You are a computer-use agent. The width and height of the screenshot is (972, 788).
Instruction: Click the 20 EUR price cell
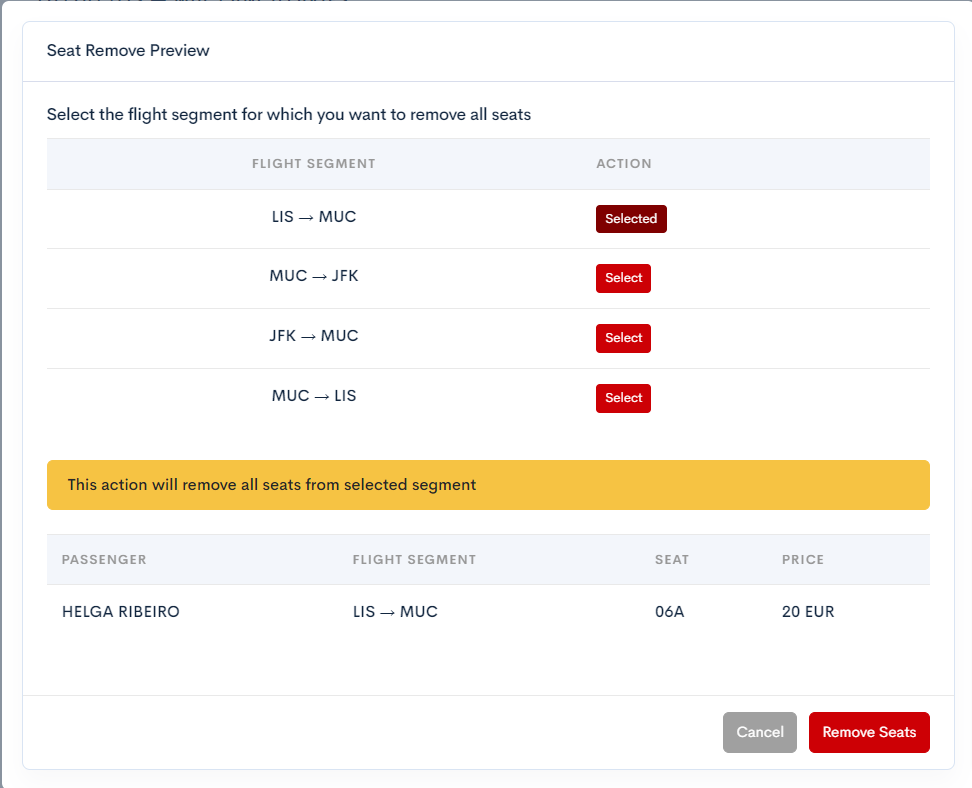pyautogui.click(x=808, y=612)
